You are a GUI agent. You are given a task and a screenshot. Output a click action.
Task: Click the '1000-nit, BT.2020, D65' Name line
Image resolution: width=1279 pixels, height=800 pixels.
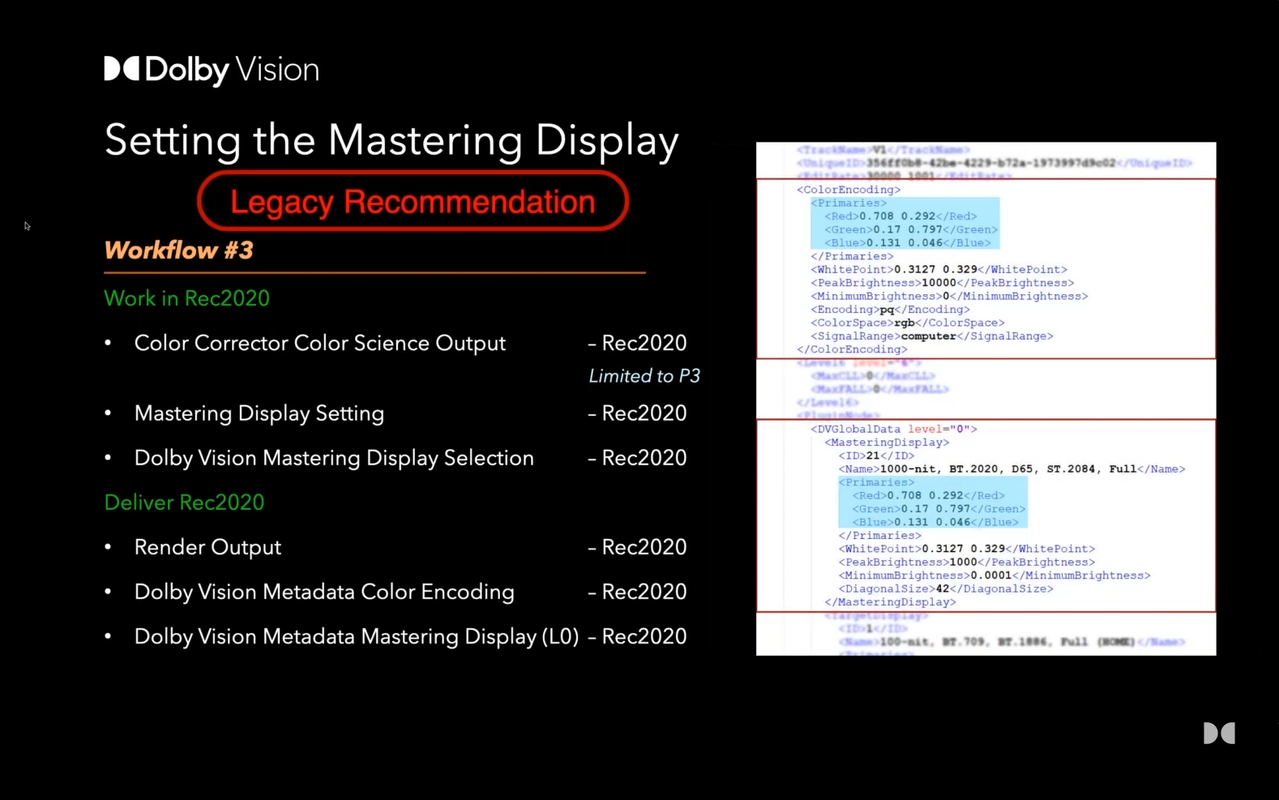[1011, 469]
